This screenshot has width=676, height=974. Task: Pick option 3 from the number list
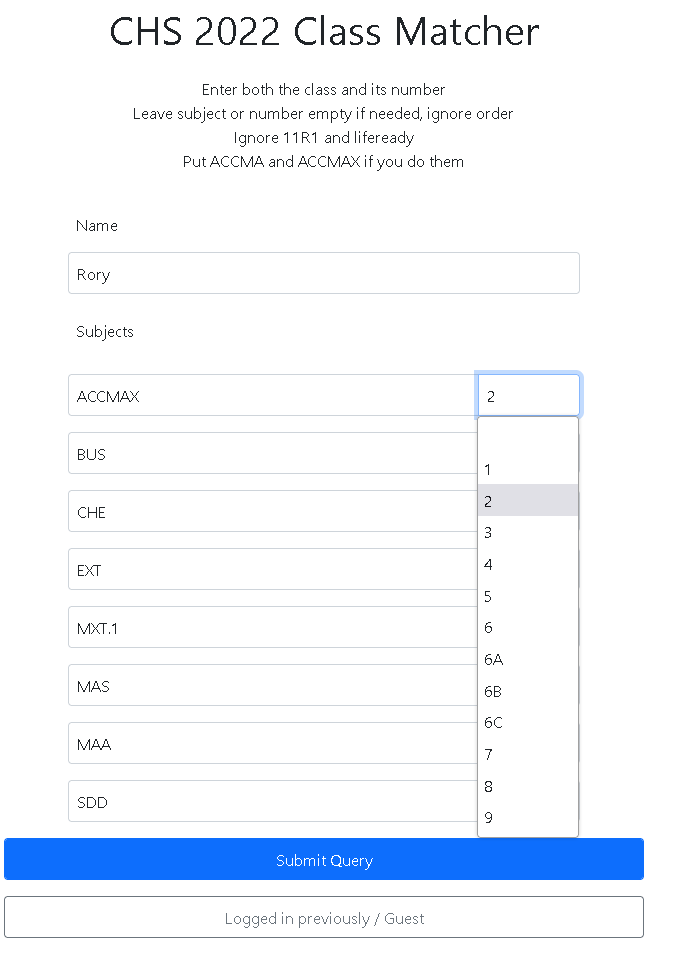tap(528, 532)
